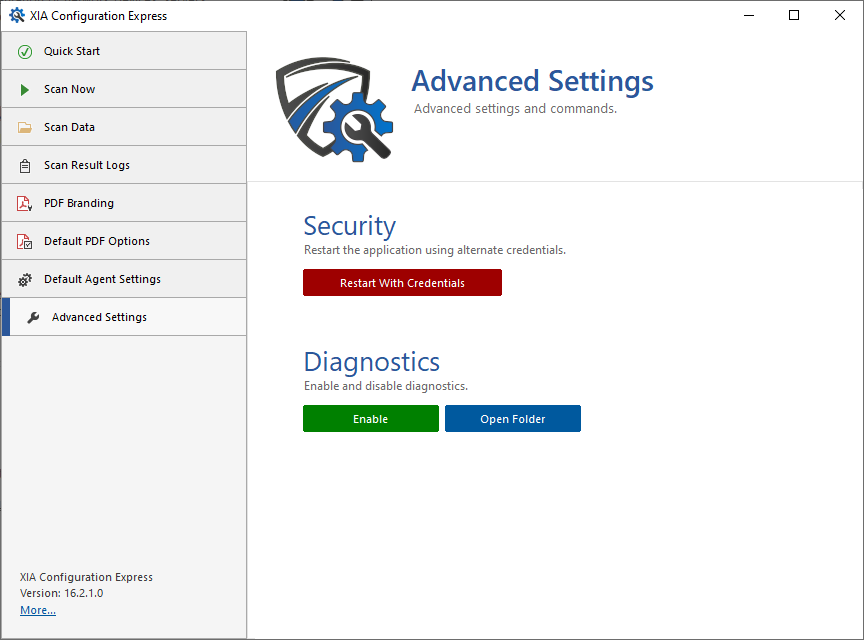
Task: Click the Default Agent Settings gears icon
Action: point(25,280)
